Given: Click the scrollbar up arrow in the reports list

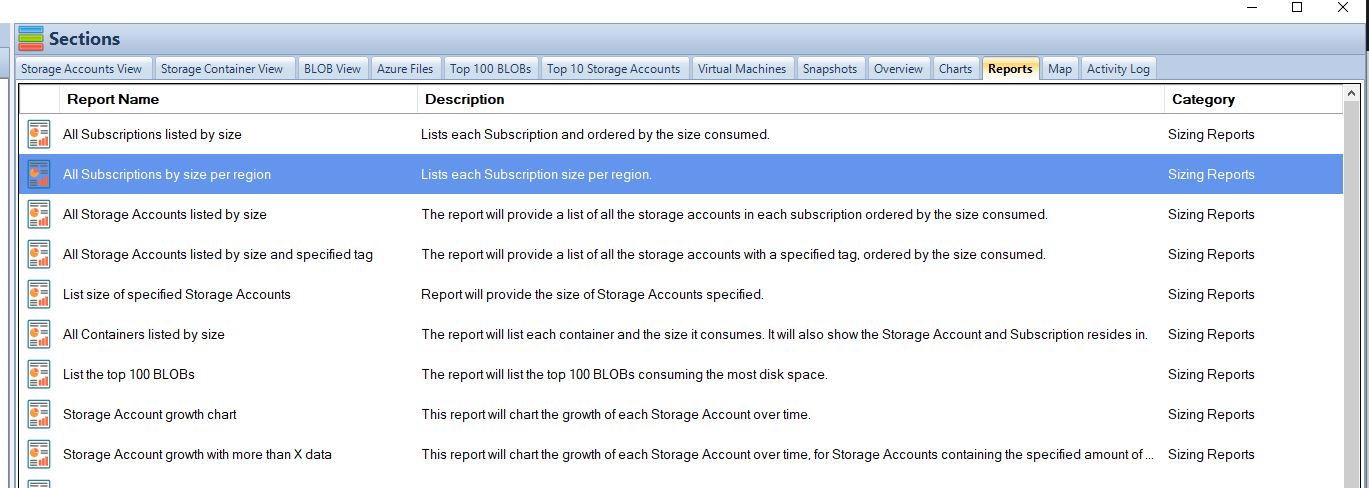Looking at the screenshot, I should [x=1352, y=94].
